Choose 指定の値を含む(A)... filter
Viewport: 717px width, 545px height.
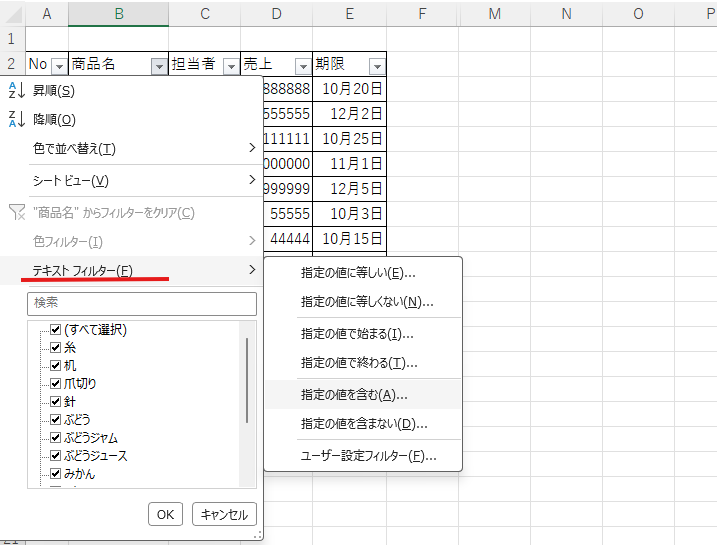click(364, 395)
